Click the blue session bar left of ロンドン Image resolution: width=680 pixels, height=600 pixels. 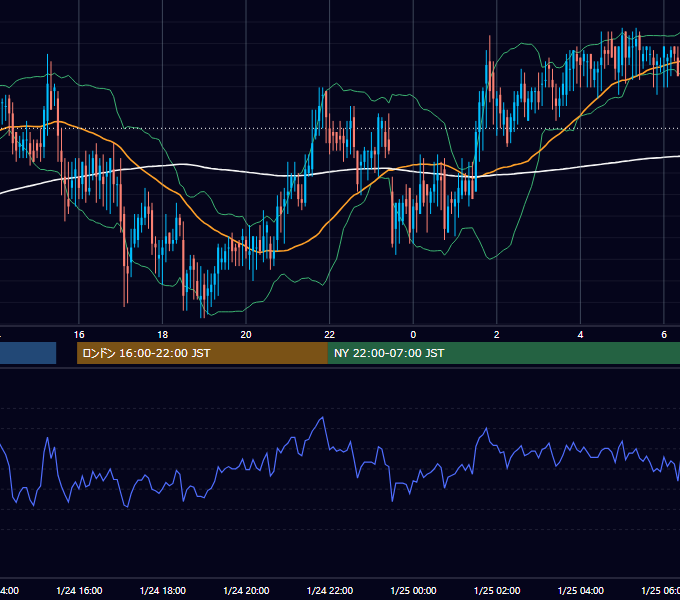pyautogui.click(x=28, y=353)
